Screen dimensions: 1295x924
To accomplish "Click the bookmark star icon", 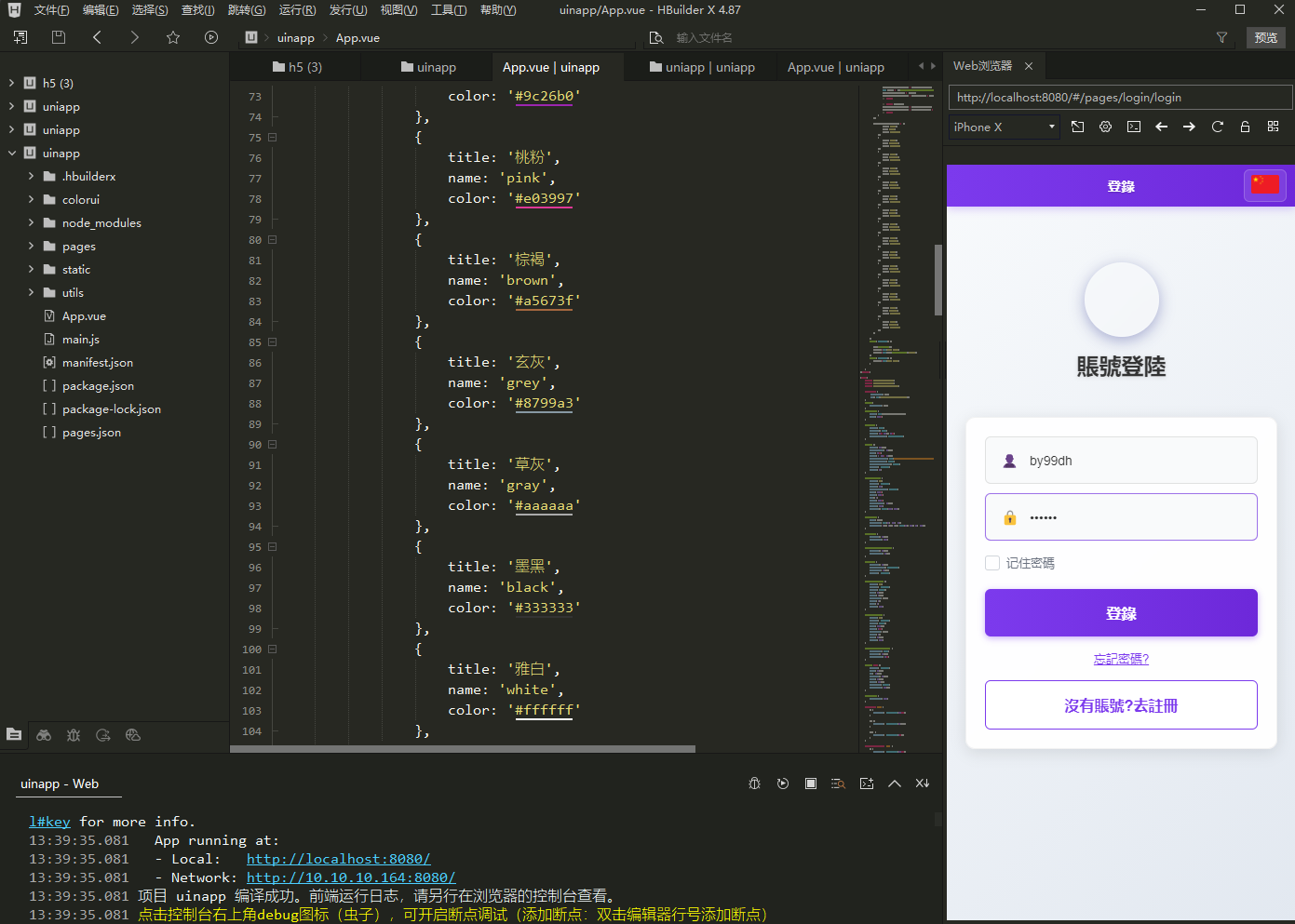I will [173, 37].
